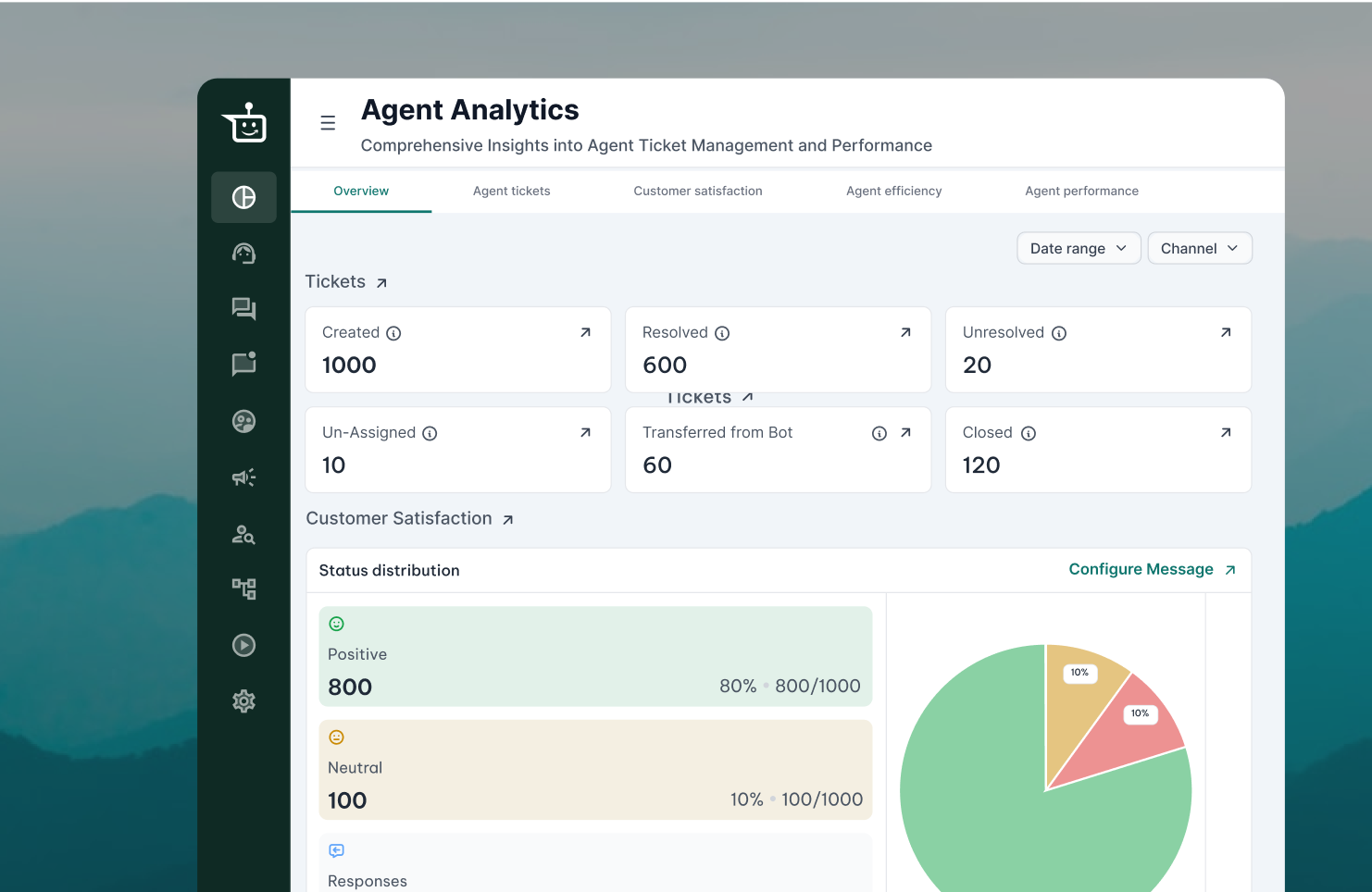The height and width of the screenshot is (892, 1372).
Task: Open the Un-Assigned card arrow icon
Action: tap(585, 432)
